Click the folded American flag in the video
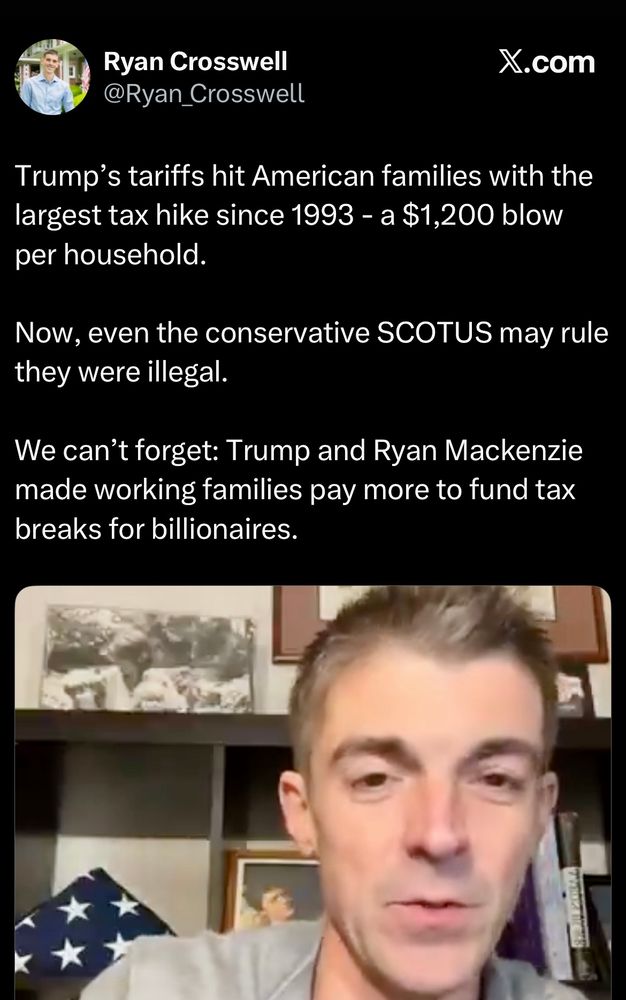The width and height of the screenshot is (626, 1000). tap(83, 932)
